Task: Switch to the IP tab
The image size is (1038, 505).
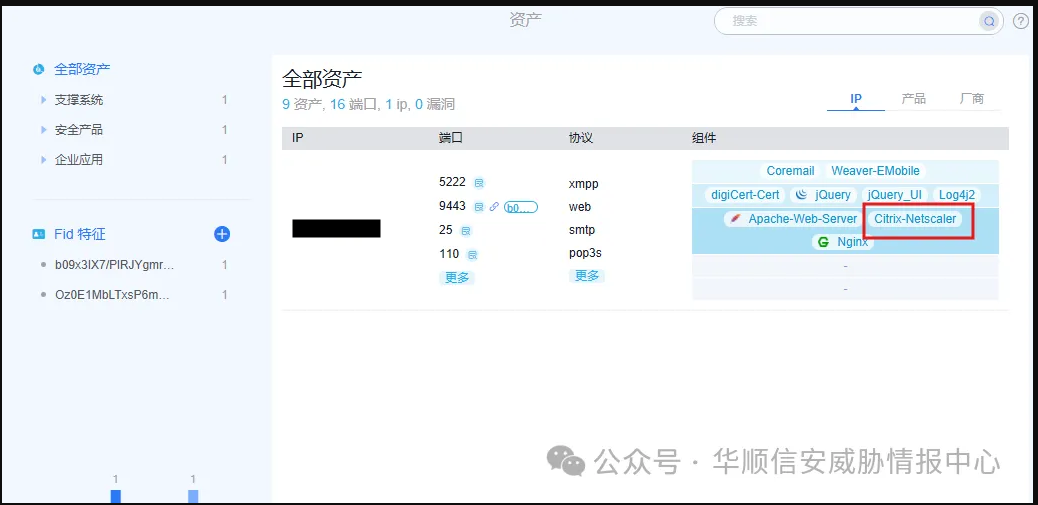Action: click(856, 99)
